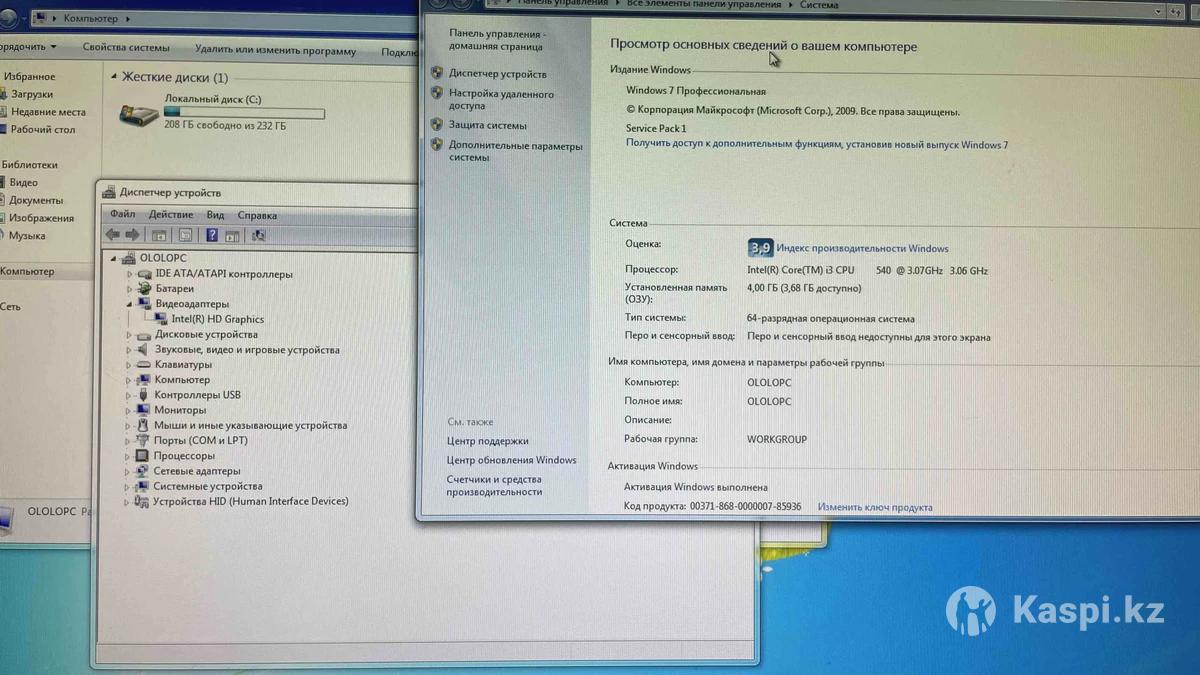This screenshot has height=675, width=1200.
Task: Expand the Устройства HID node
Action: (128, 501)
